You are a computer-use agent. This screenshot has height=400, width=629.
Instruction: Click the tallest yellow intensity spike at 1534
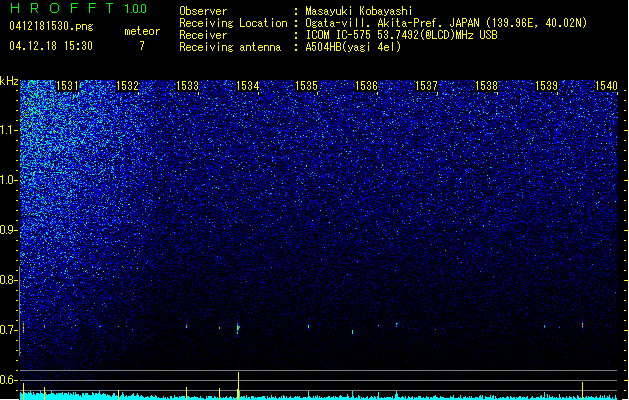[239, 386]
